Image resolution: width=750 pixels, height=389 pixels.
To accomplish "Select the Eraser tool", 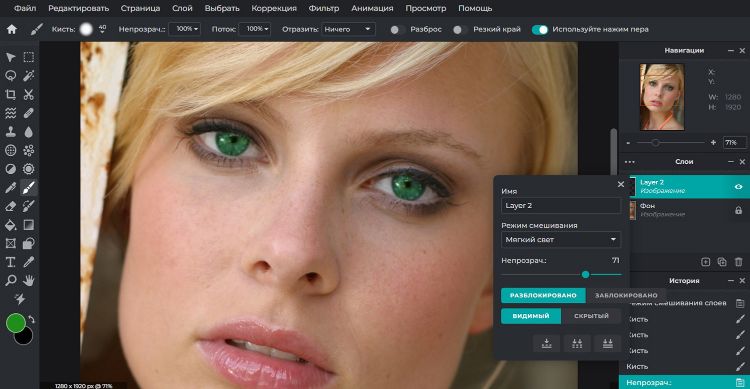I will click(x=11, y=206).
